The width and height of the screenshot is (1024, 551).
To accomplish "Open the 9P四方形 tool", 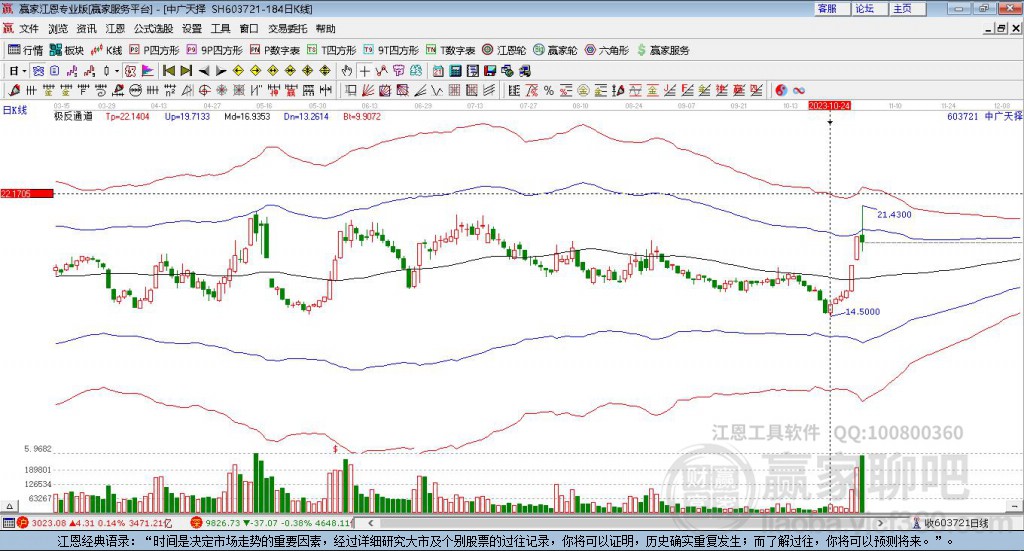I will point(214,50).
